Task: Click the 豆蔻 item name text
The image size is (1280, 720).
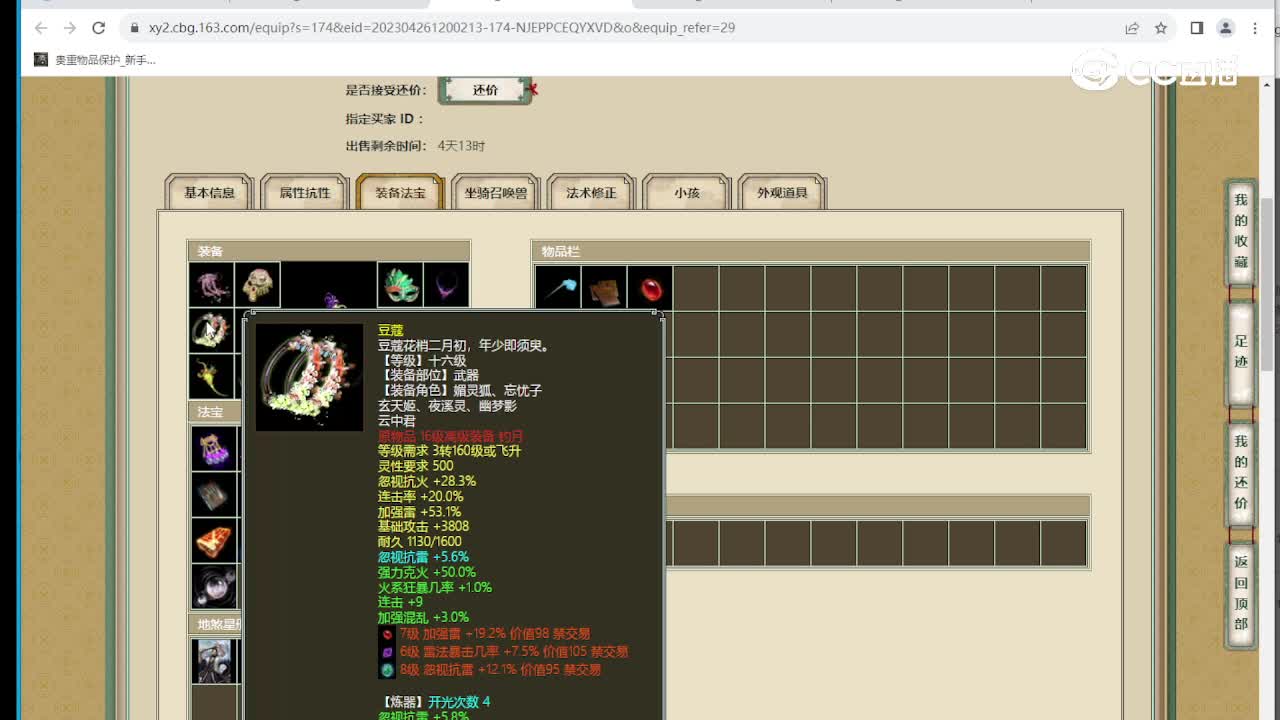Action: click(x=390, y=330)
